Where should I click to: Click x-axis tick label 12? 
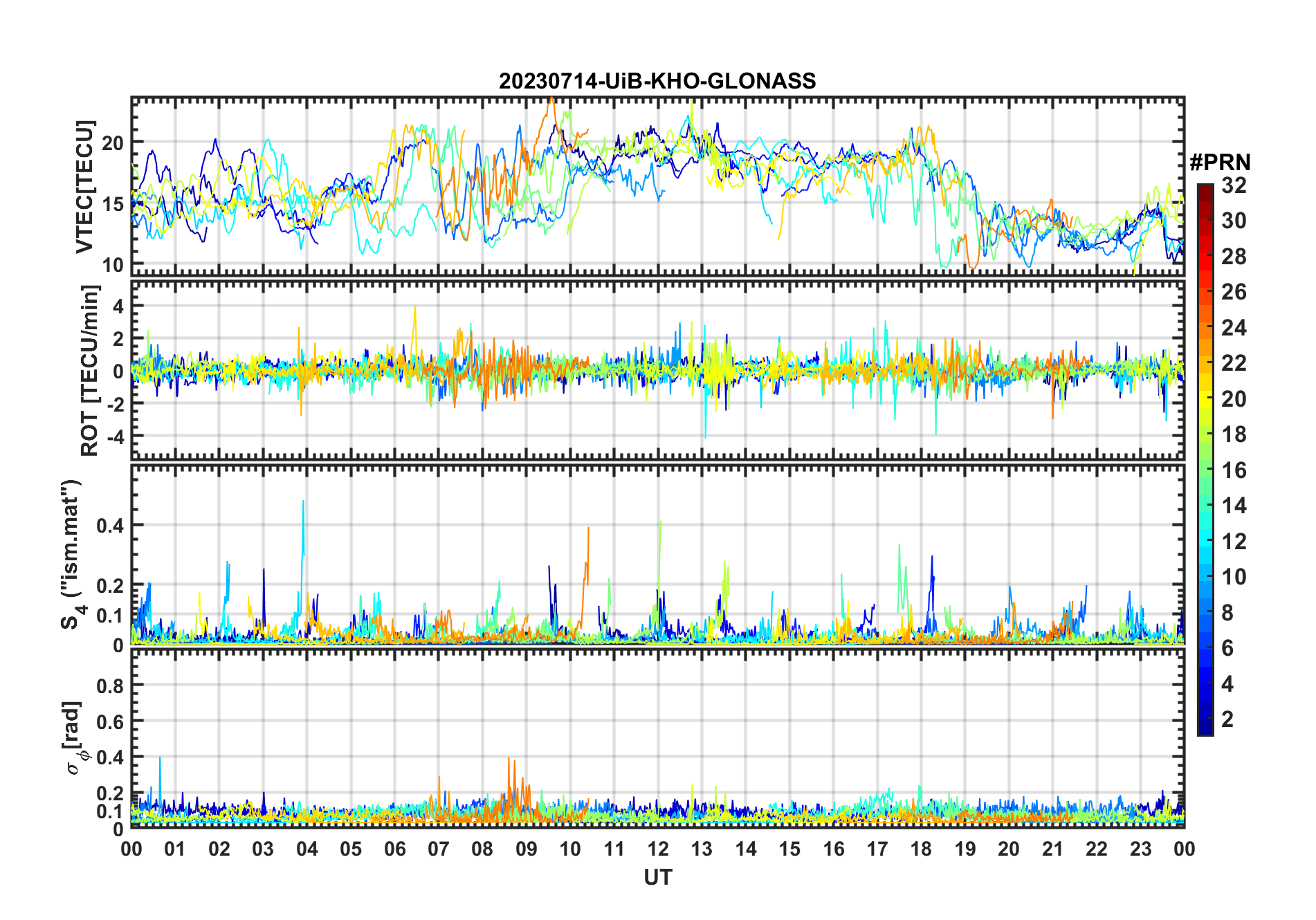coord(658,849)
